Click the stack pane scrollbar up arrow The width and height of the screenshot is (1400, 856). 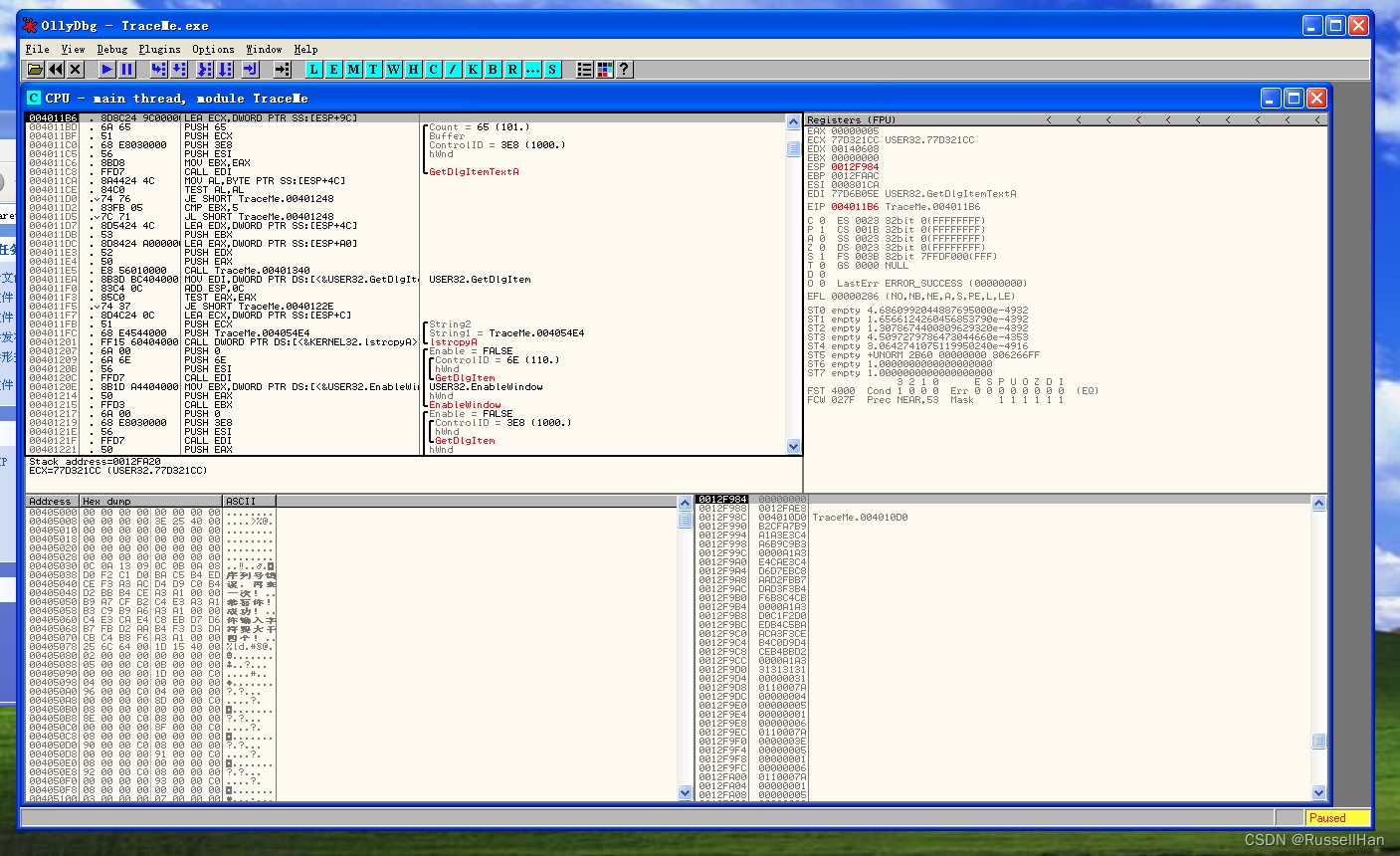click(1318, 504)
